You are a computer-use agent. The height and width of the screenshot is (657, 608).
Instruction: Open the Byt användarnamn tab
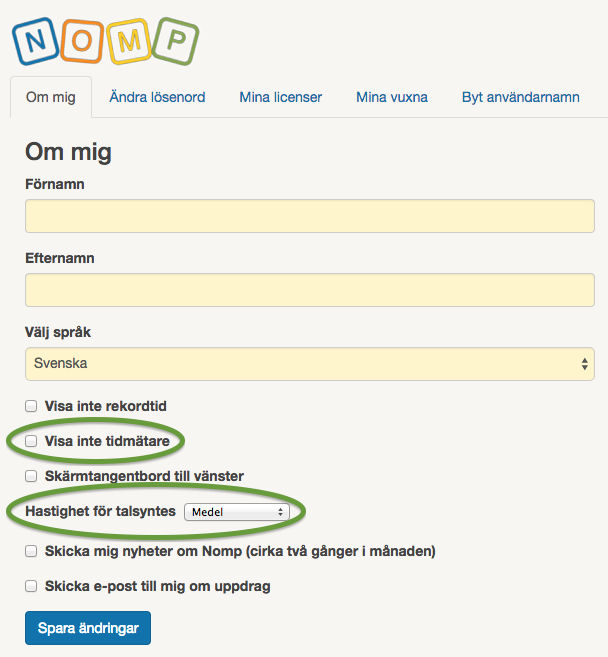click(x=520, y=97)
